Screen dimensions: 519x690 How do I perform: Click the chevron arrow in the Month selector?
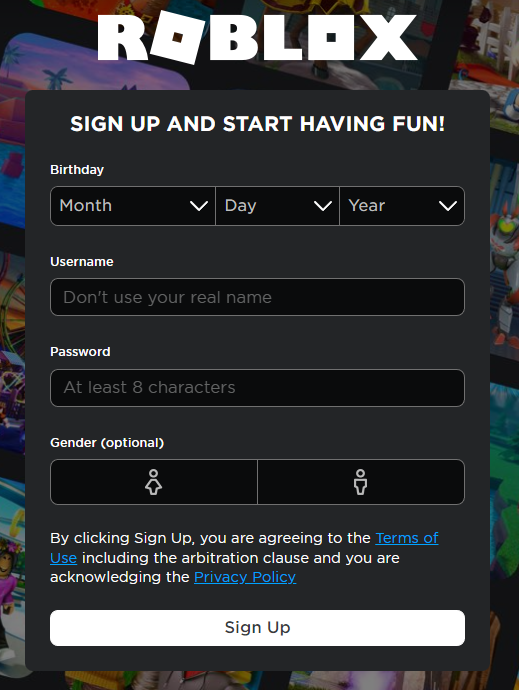pos(199,206)
